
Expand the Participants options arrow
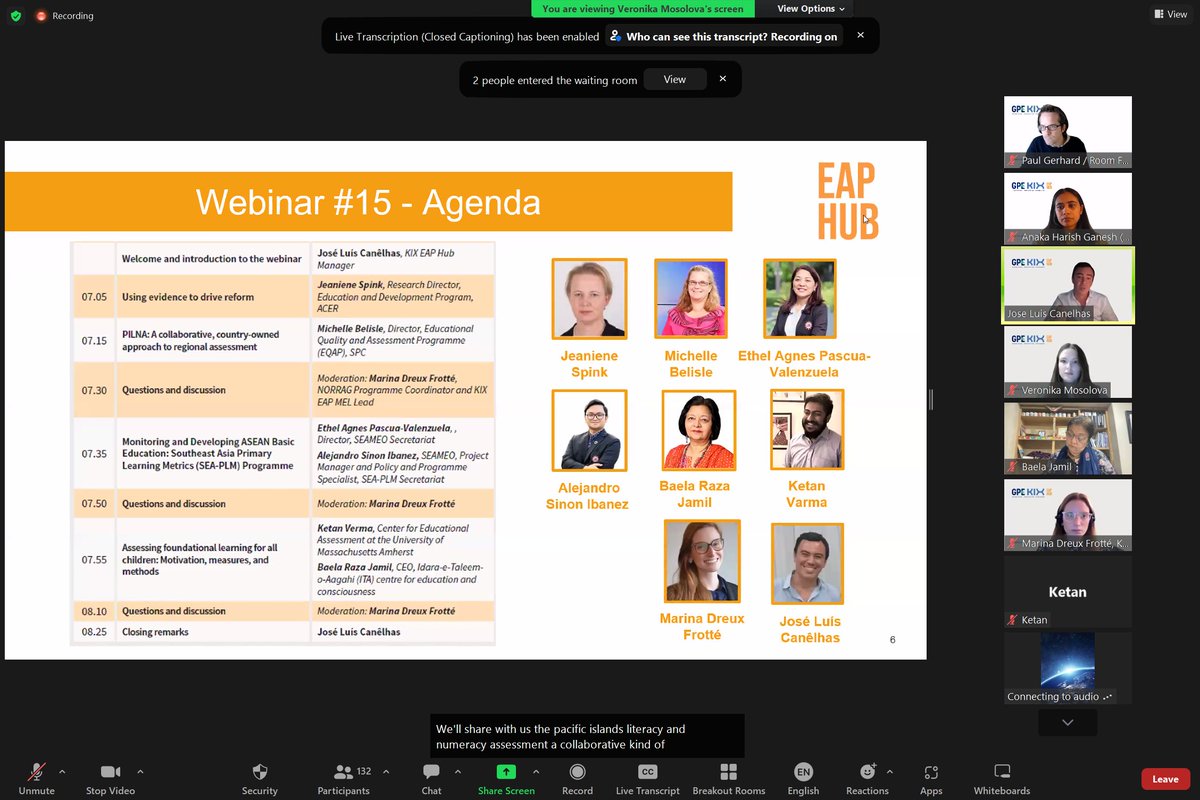click(x=386, y=772)
